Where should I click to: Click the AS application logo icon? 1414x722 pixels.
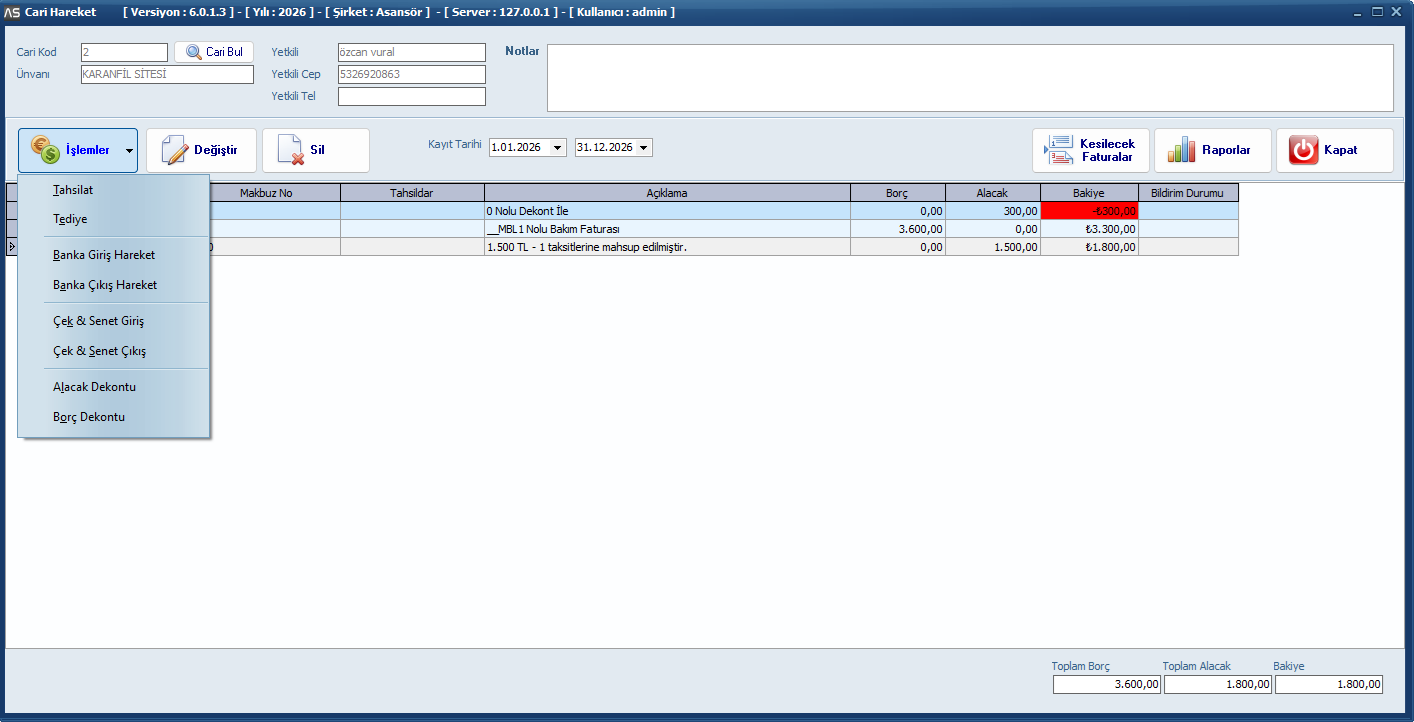(x=12, y=12)
